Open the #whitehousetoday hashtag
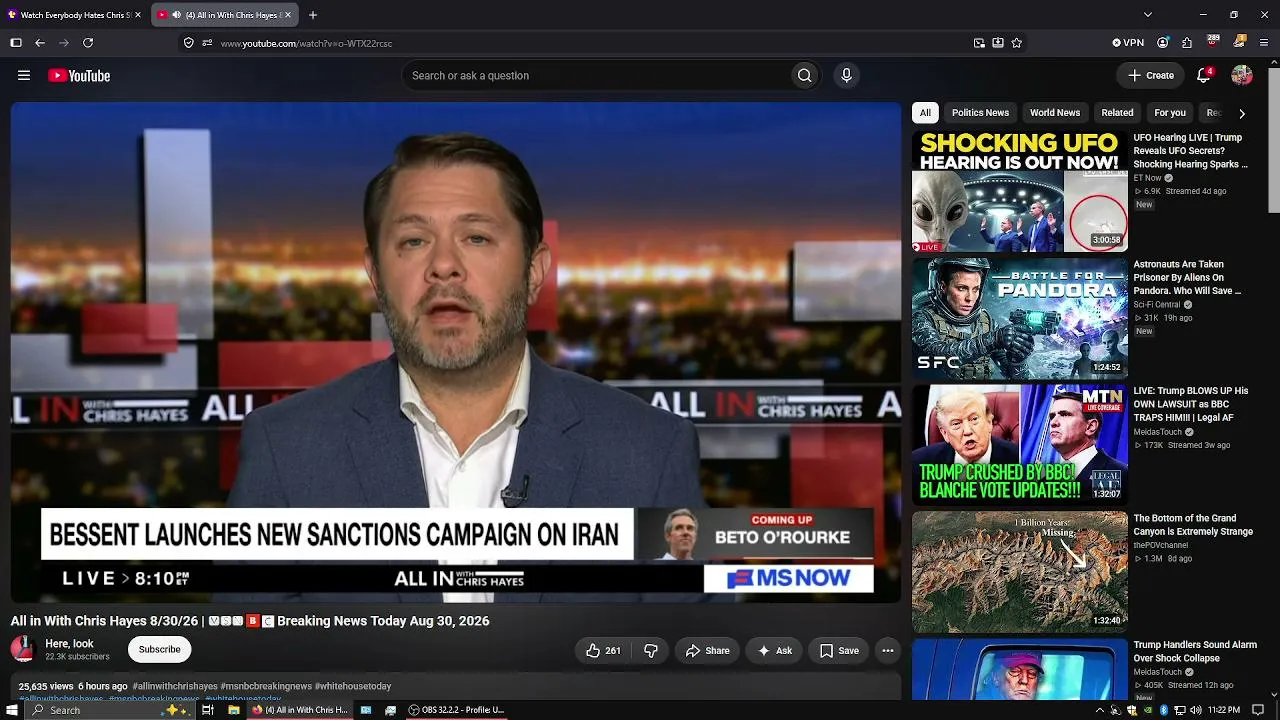This screenshot has width=1280, height=720. [x=353, y=687]
